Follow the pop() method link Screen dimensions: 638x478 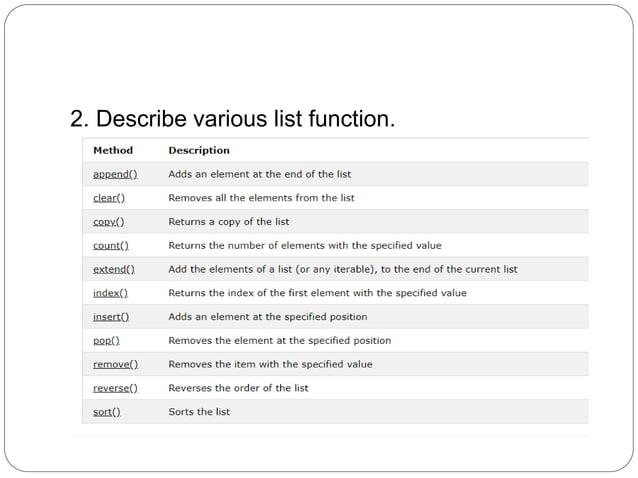[107, 340]
